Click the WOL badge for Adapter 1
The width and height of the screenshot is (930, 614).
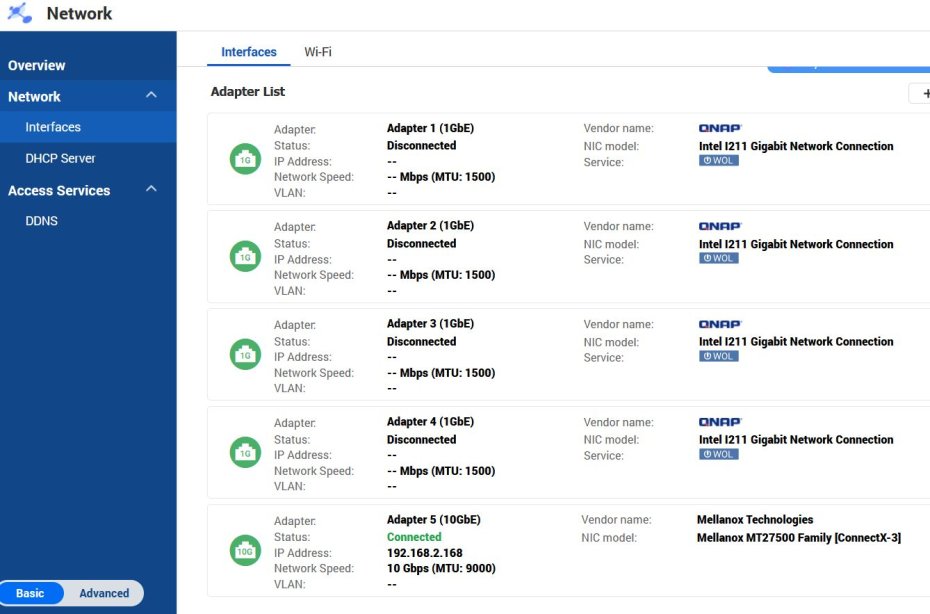tap(718, 160)
